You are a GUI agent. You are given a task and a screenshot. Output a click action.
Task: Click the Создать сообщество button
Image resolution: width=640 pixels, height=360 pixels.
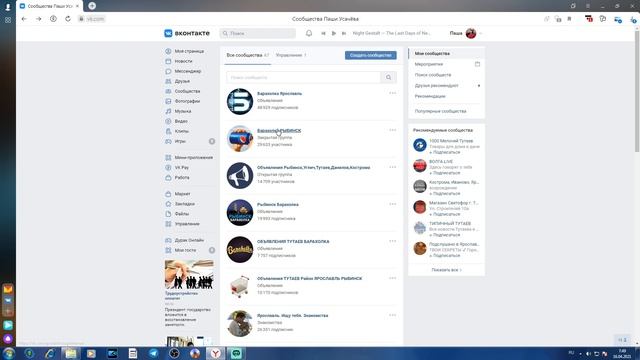[x=371, y=55]
